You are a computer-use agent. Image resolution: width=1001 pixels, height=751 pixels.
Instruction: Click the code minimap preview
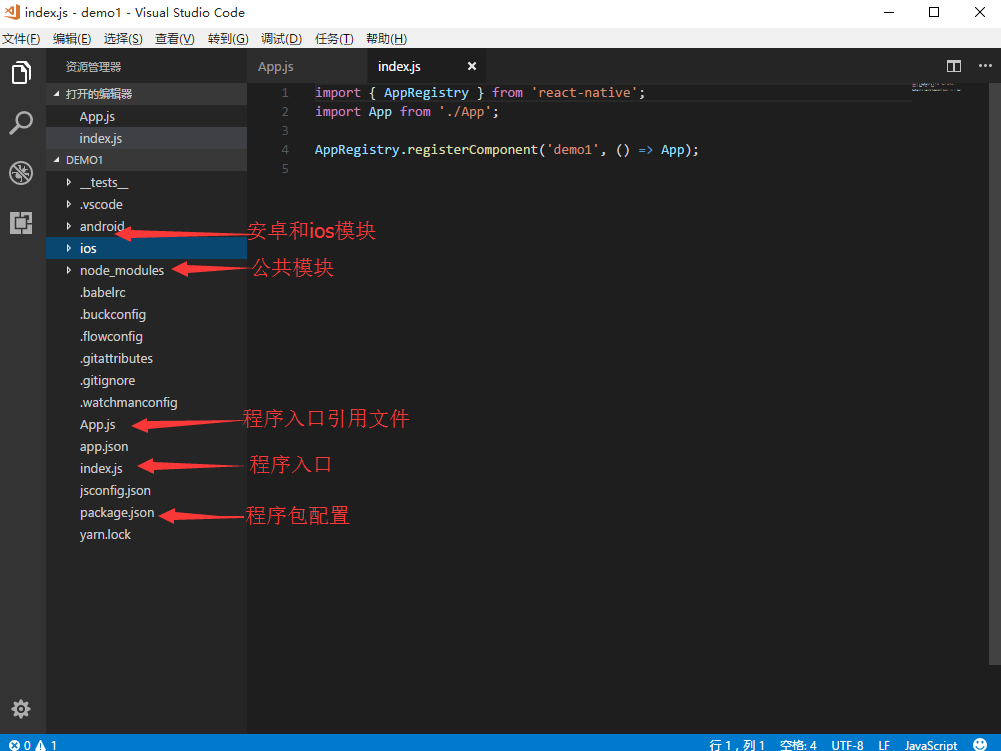tap(936, 87)
